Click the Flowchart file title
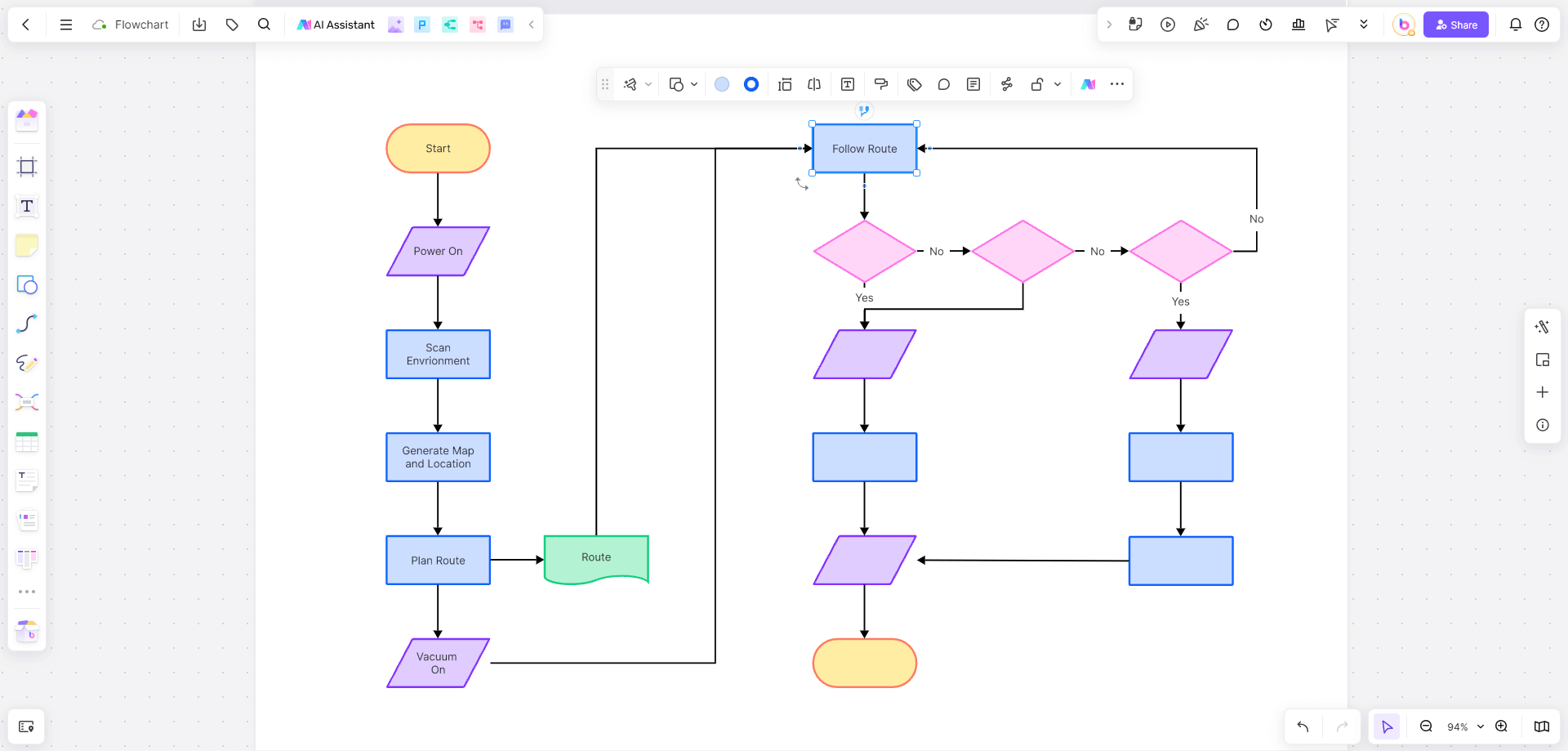Viewport: 1568px width, 751px height. (141, 25)
